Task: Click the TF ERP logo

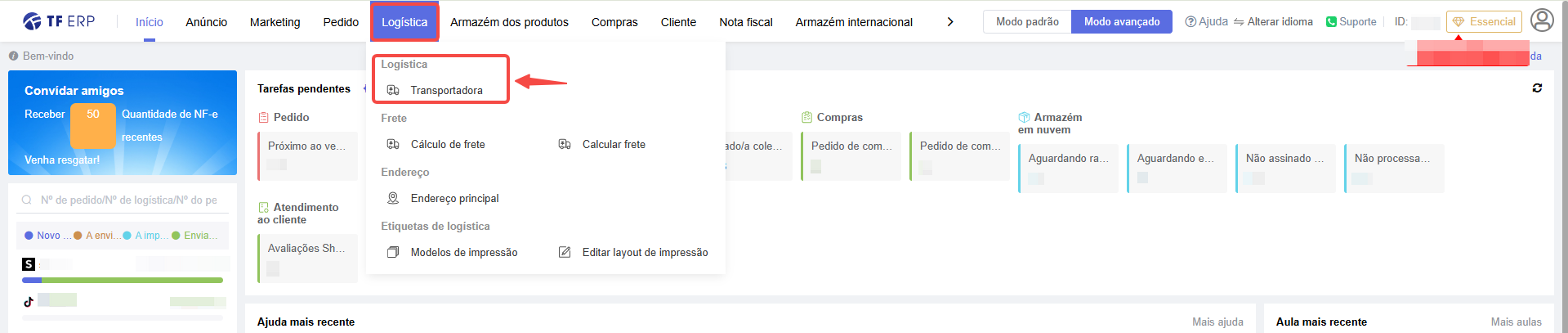Action: point(59,21)
